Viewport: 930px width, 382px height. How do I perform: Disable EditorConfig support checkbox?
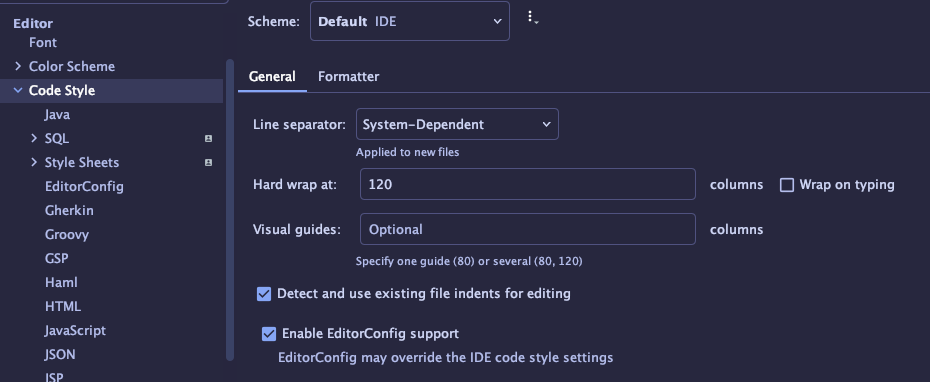pos(269,334)
